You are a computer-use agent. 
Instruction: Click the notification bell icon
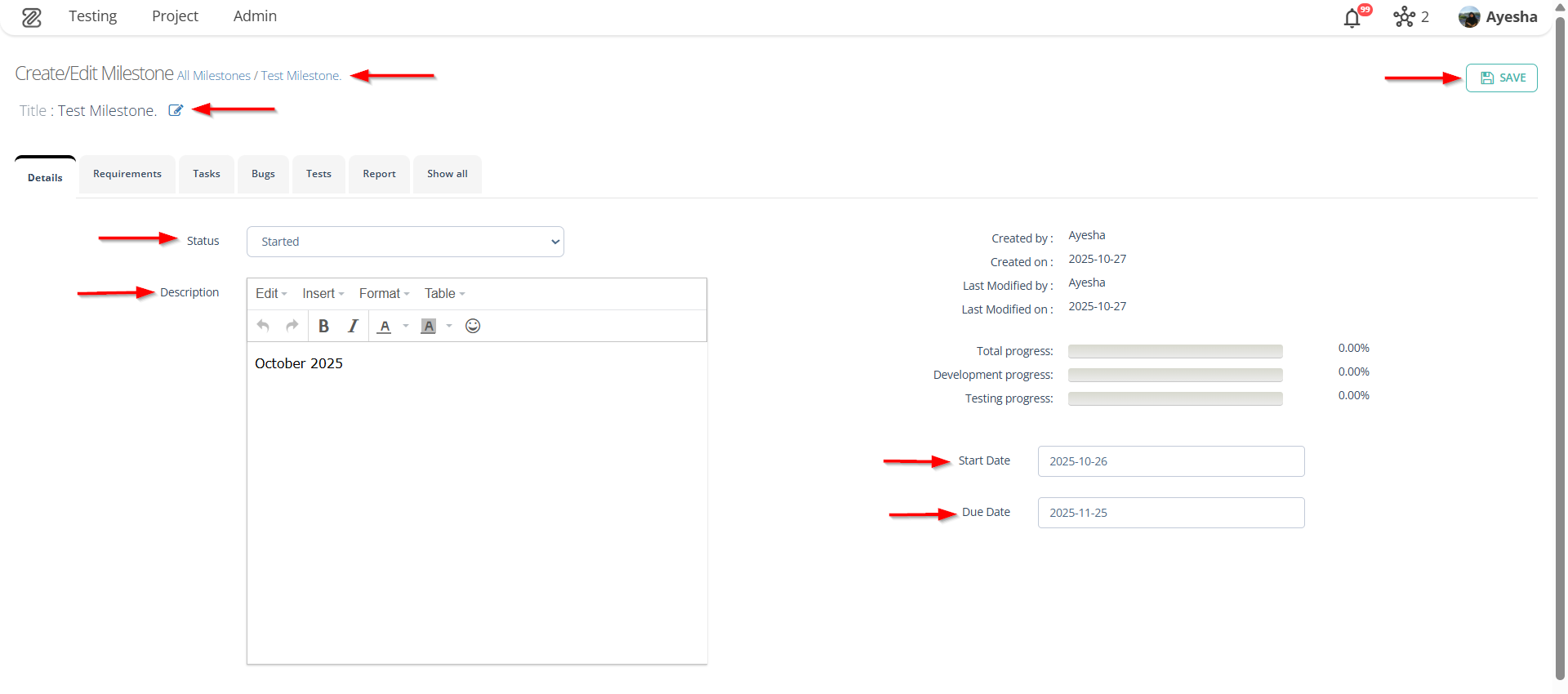1352,18
